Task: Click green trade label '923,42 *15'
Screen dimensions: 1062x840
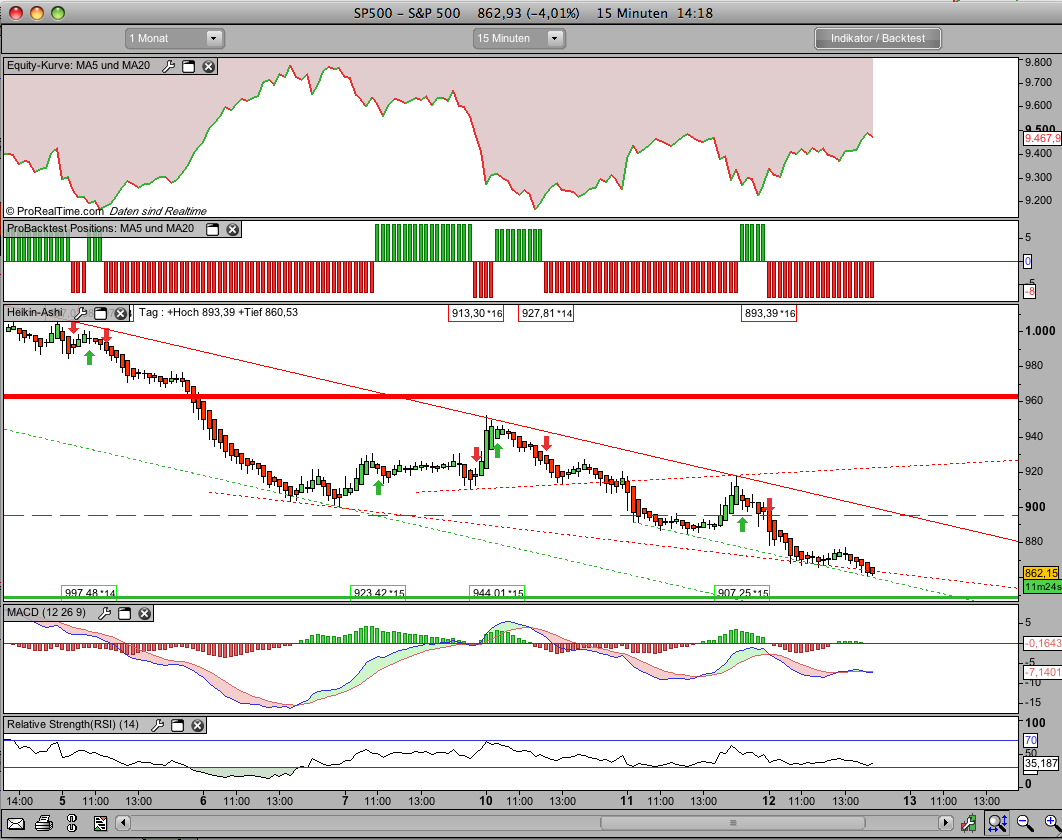Action: pos(379,593)
